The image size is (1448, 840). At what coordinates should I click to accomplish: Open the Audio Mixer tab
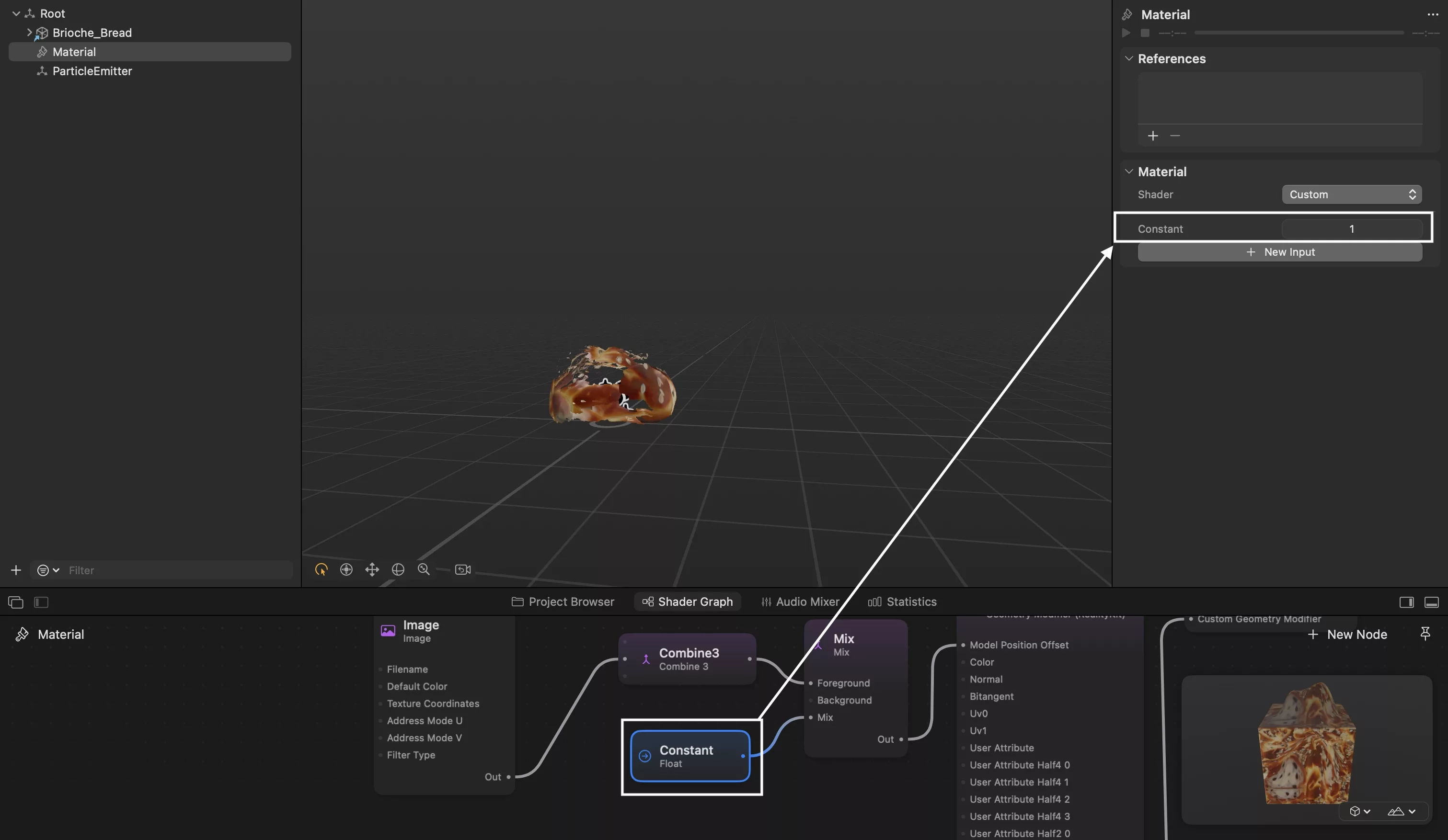[x=800, y=602]
